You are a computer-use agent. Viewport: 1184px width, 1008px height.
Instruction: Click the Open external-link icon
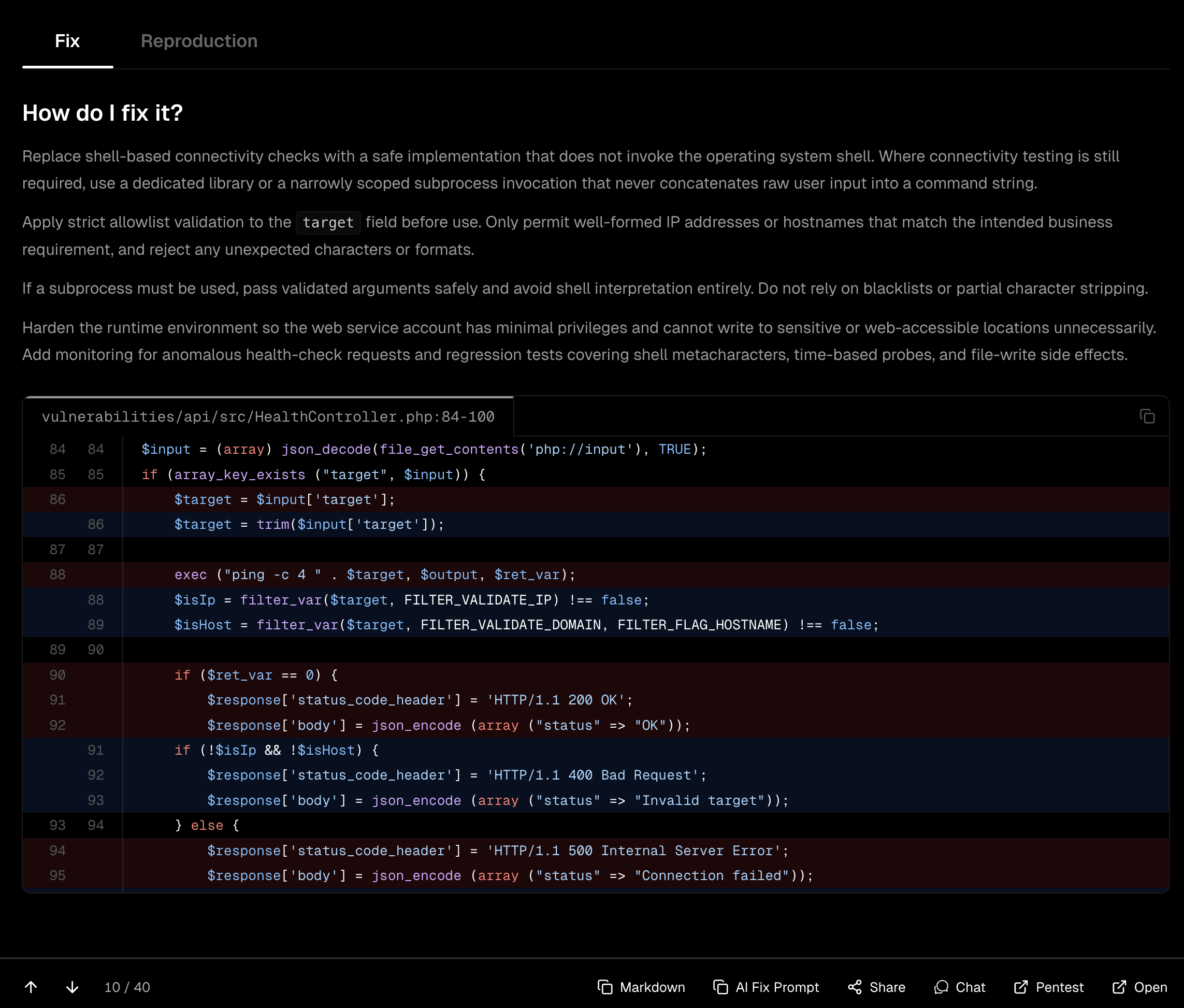pos(1119,987)
